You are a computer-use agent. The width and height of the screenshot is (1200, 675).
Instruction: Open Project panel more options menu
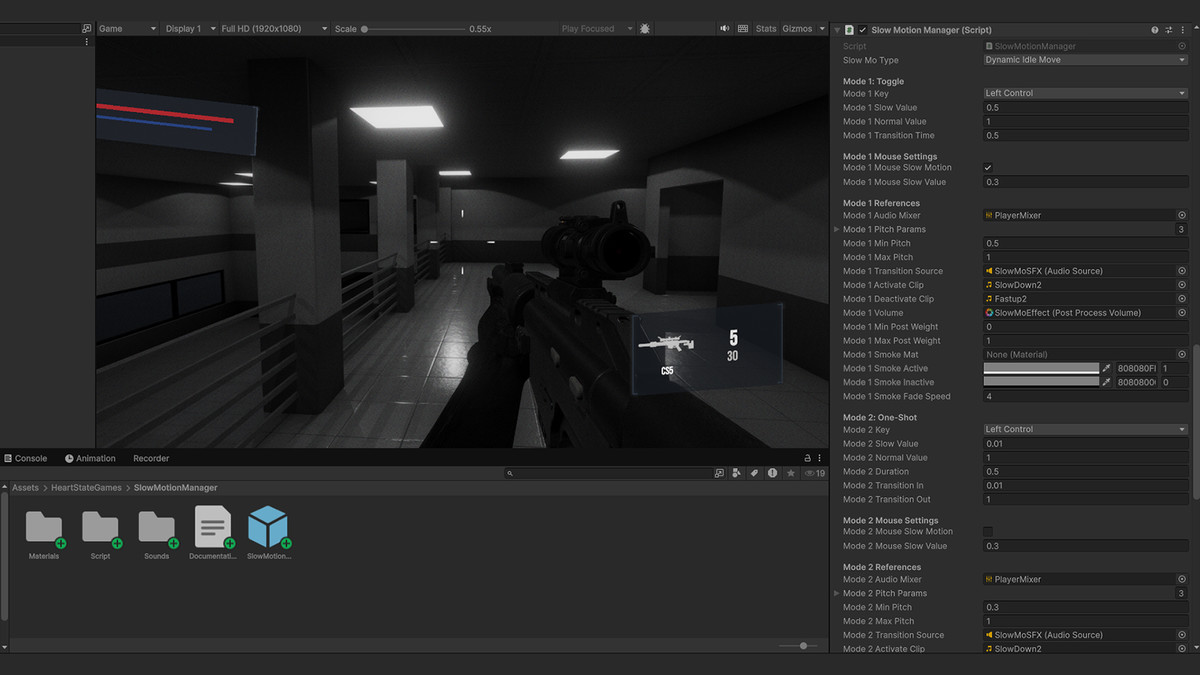(x=819, y=458)
